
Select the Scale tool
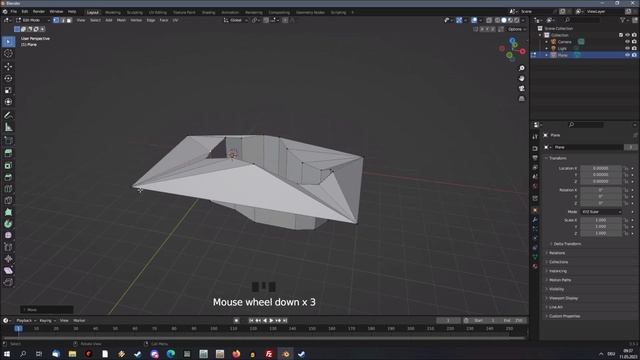8,90
